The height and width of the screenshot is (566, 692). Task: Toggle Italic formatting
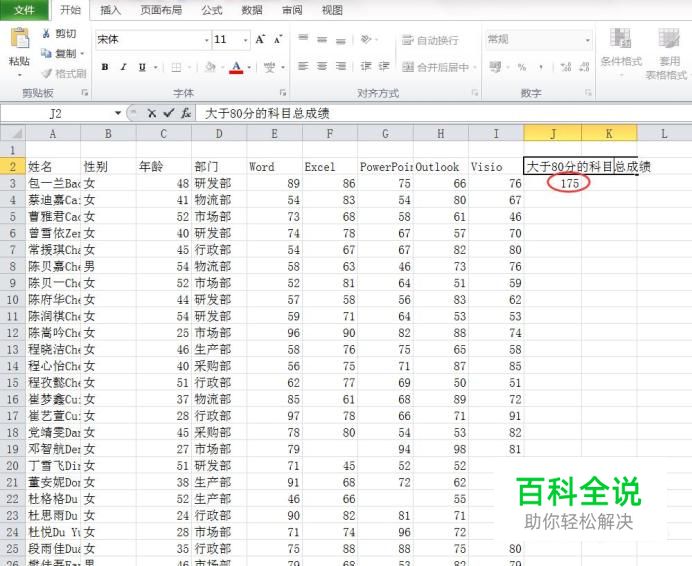[x=124, y=67]
